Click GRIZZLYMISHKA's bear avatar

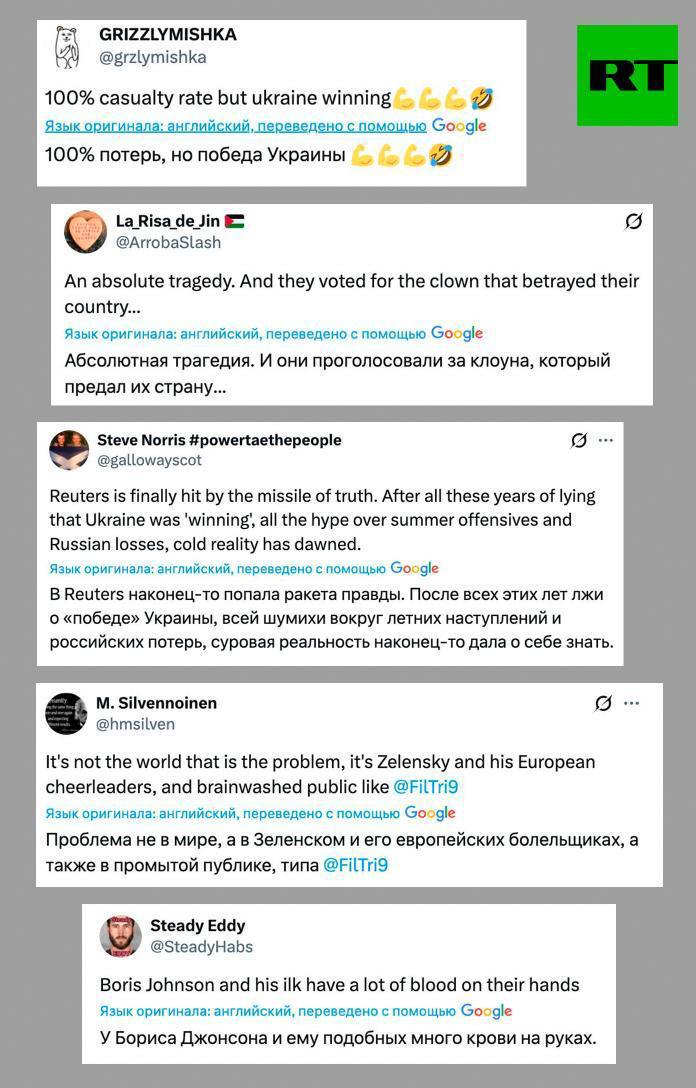[68, 48]
